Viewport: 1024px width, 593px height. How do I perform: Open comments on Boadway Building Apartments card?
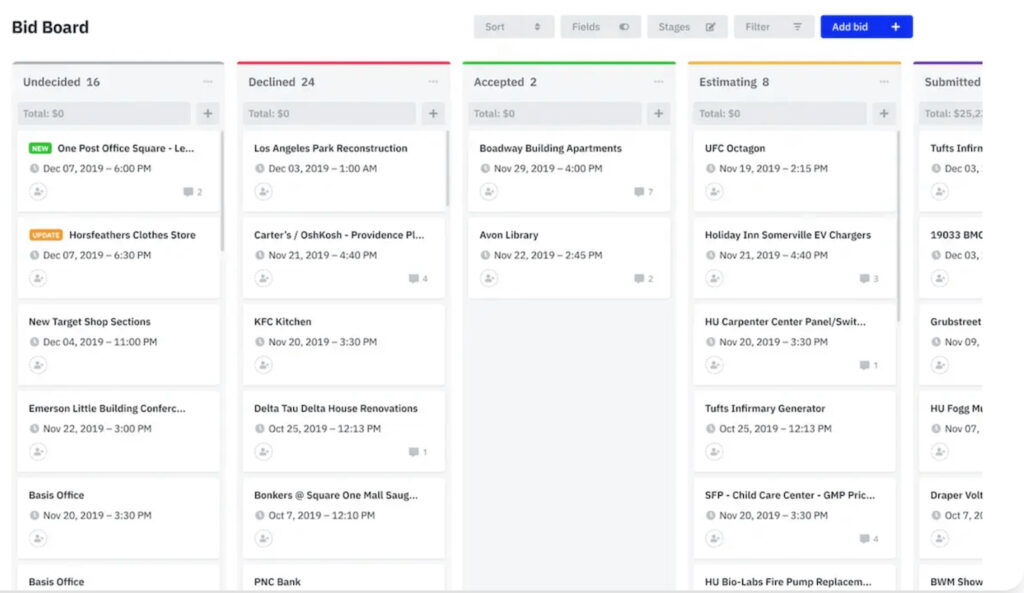coord(643,192)
